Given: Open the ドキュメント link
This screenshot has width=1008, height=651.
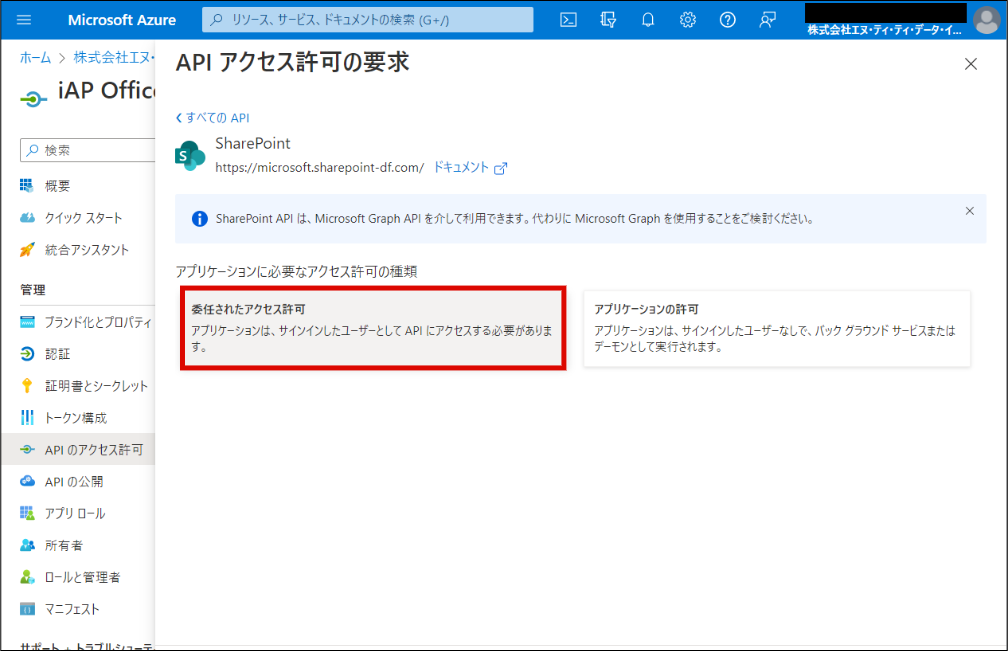Looking at the screenshot, I should click(461, 168).
